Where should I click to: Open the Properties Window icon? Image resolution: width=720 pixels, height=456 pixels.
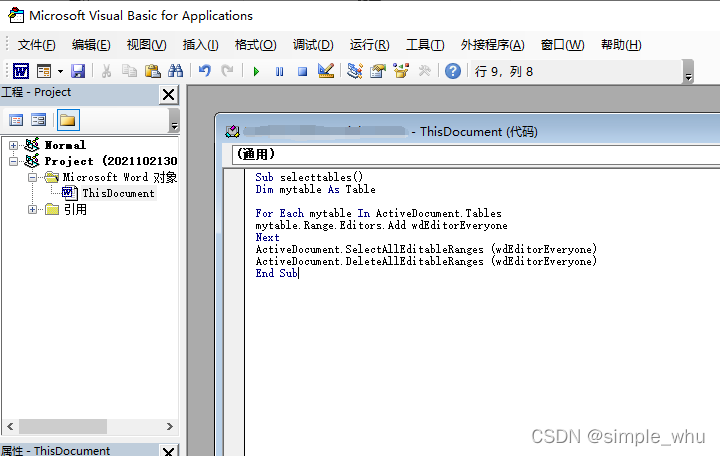click(x=378, y=71)
